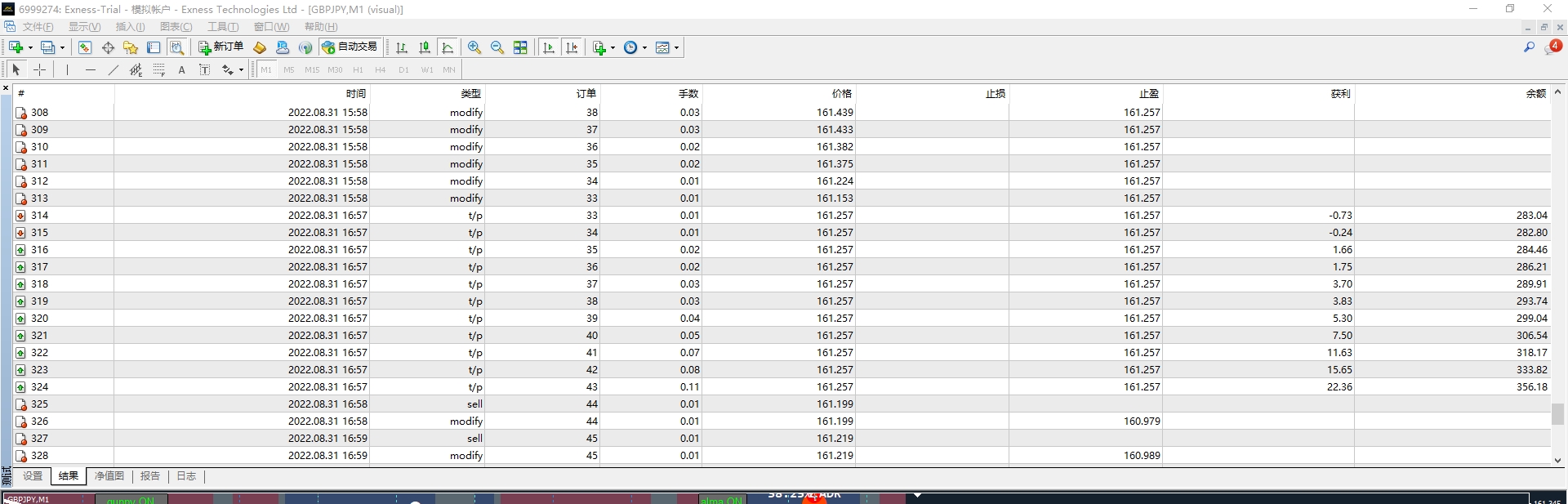Image resolution: width=1568 pixels, height=504 pixels.
Task: Select the M5 timeframe
Action: 289,70
